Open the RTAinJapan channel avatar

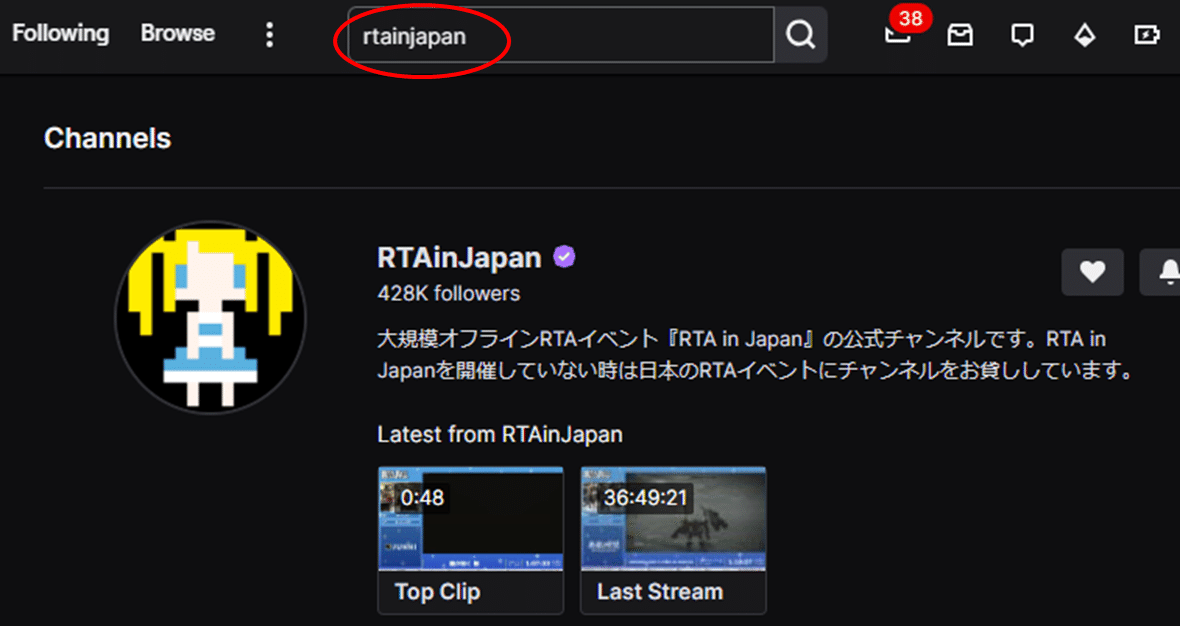tap(211, 317)
